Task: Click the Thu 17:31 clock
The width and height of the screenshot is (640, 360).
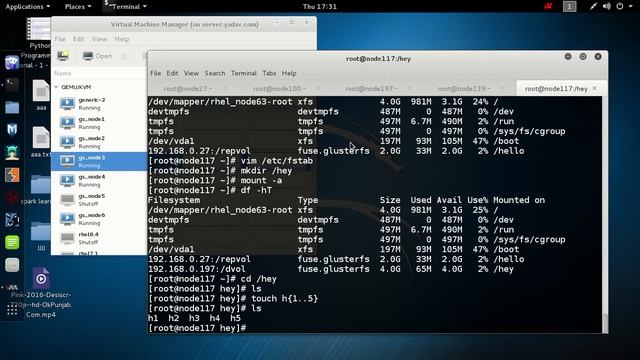Action: [320, 7]
